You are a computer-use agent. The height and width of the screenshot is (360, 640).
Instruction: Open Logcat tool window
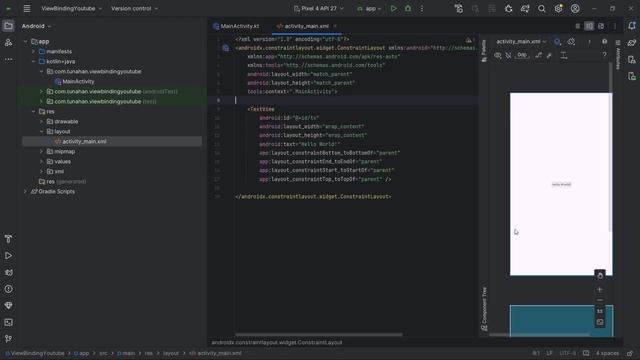[8, 272]
